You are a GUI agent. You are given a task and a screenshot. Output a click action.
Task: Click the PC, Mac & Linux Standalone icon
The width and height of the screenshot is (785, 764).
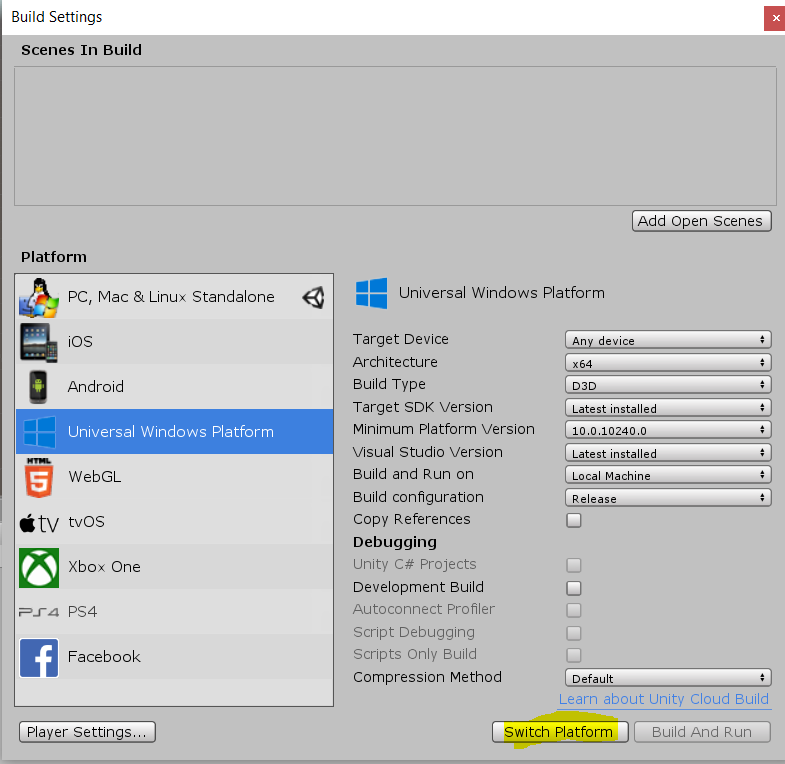(x=39, y=297)
